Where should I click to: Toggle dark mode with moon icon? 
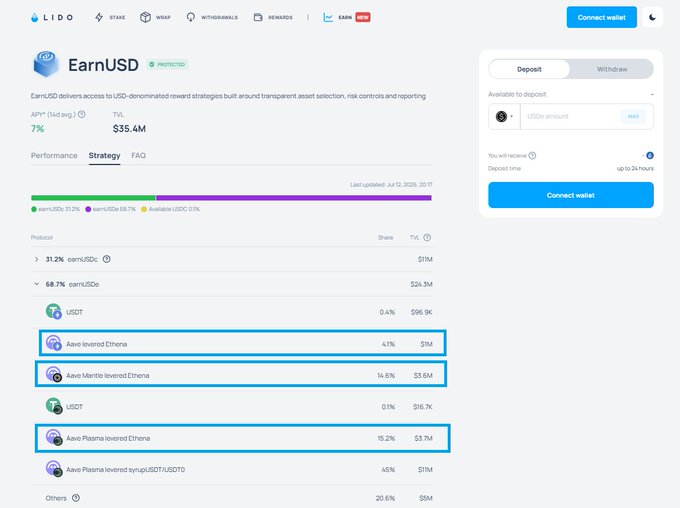click(x=652, y=17)
